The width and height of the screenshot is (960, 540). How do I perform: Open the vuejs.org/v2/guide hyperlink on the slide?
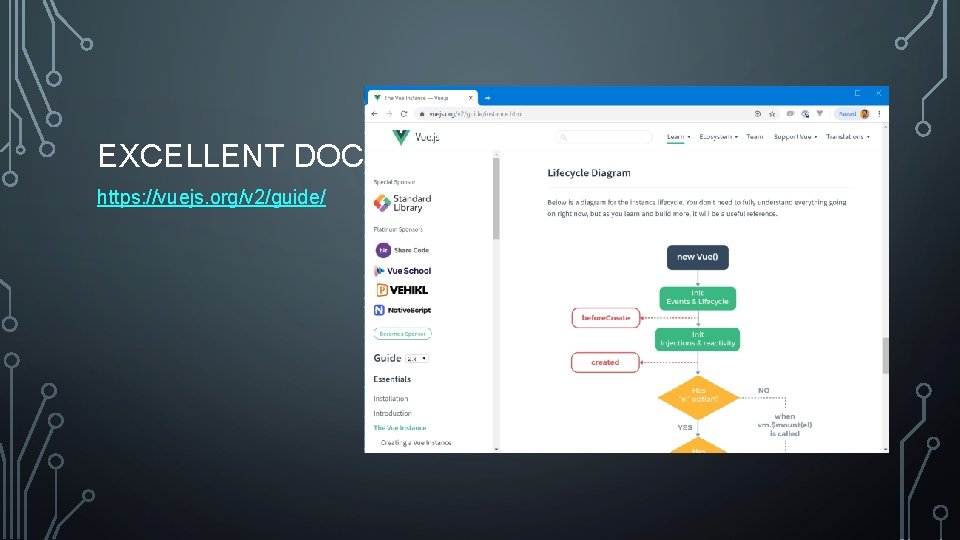[x=211, y=197]
